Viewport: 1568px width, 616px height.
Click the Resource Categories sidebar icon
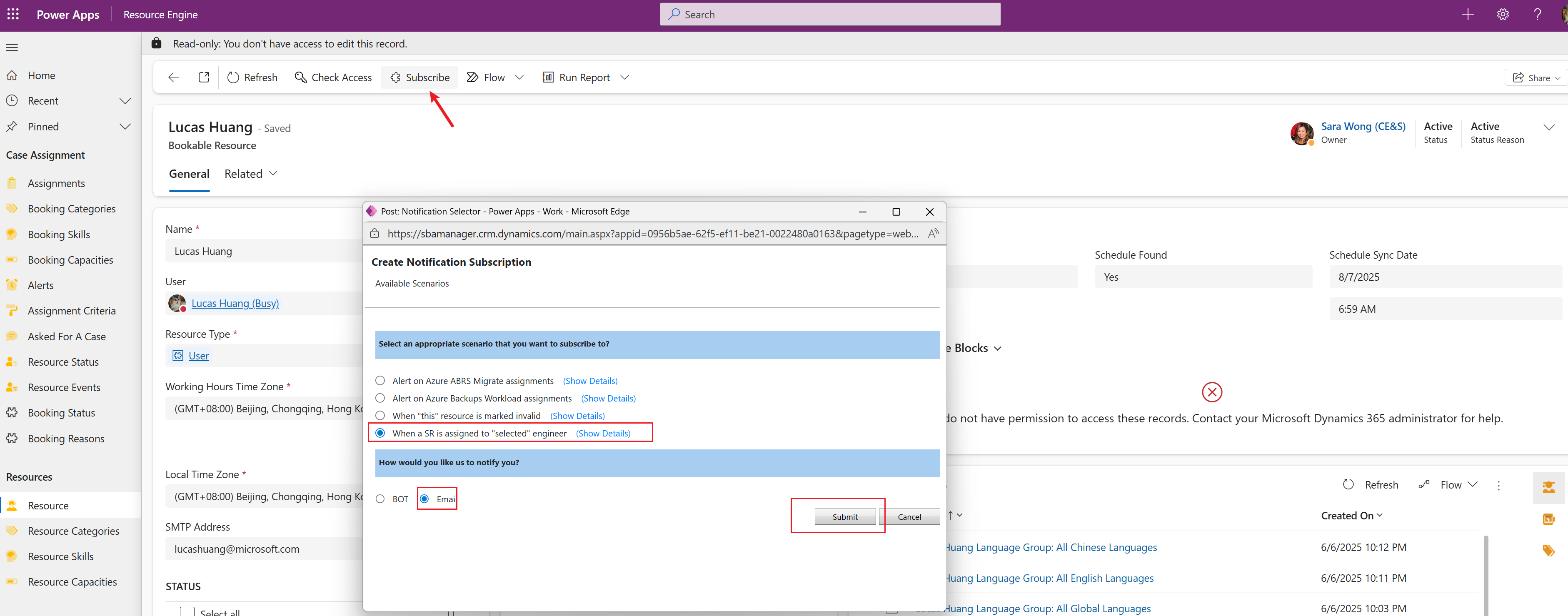[12, 531]
